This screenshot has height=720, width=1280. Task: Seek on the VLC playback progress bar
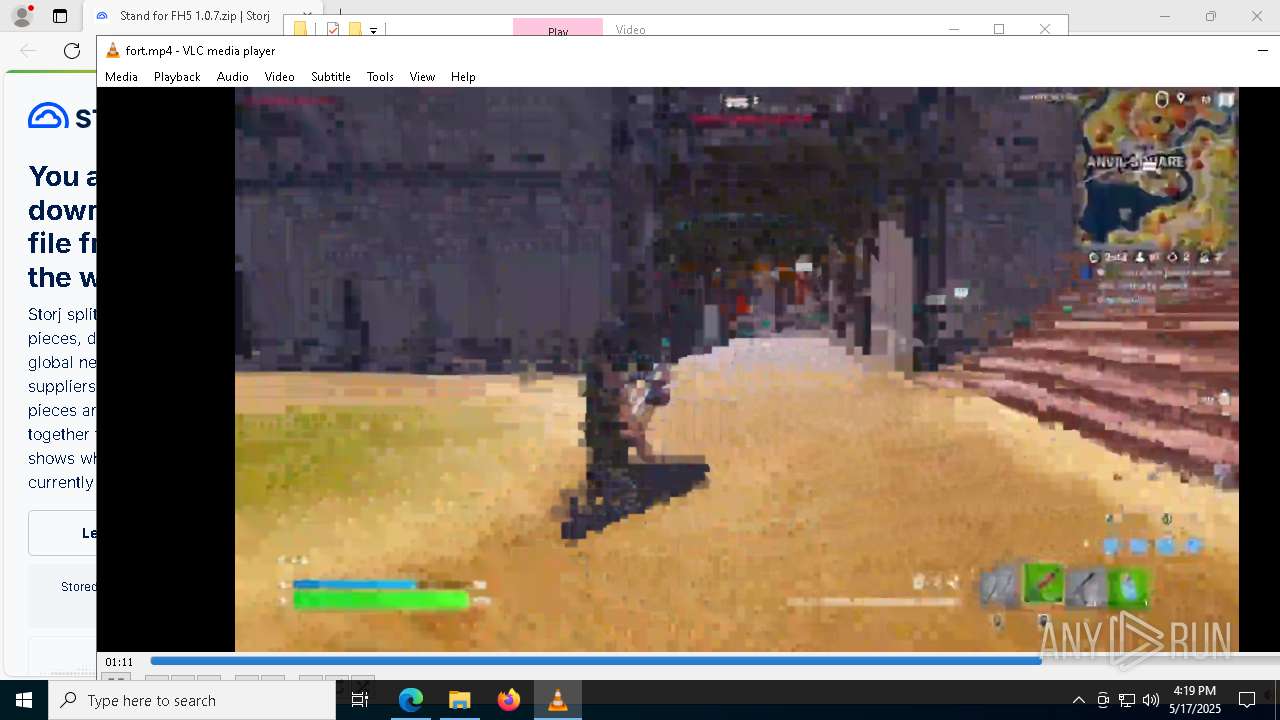pos(714,661)
